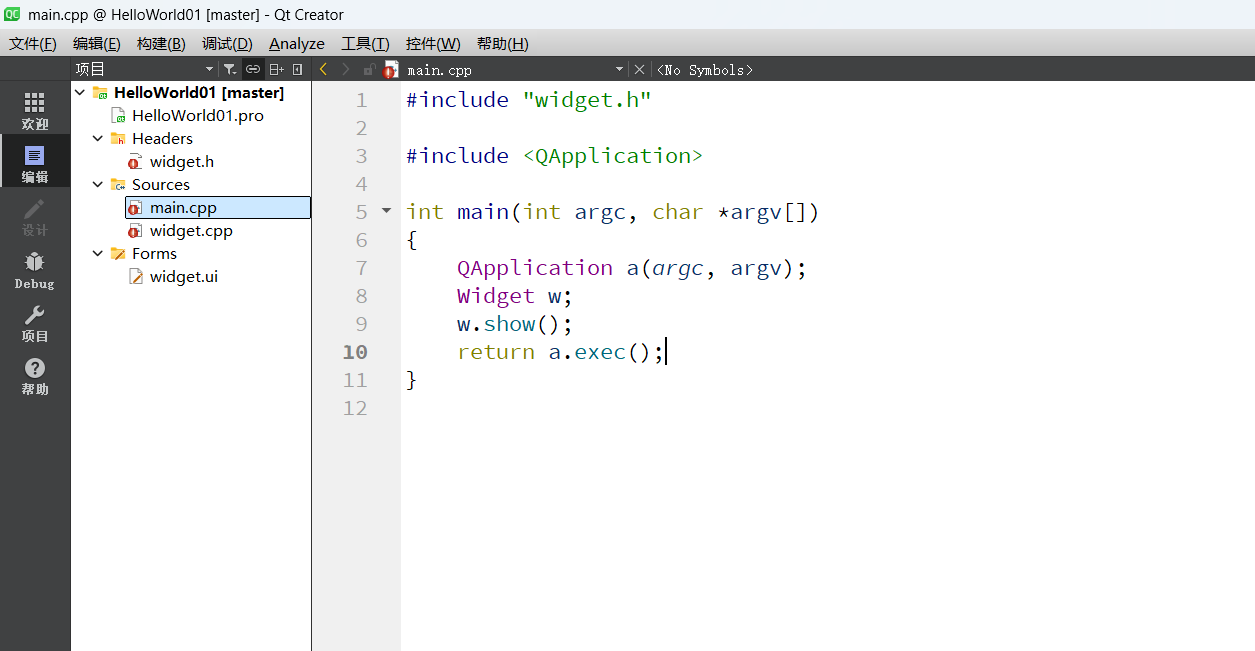Select widget.h in project tree
This screenshot has height=651, width=1255.
(182, 161)
